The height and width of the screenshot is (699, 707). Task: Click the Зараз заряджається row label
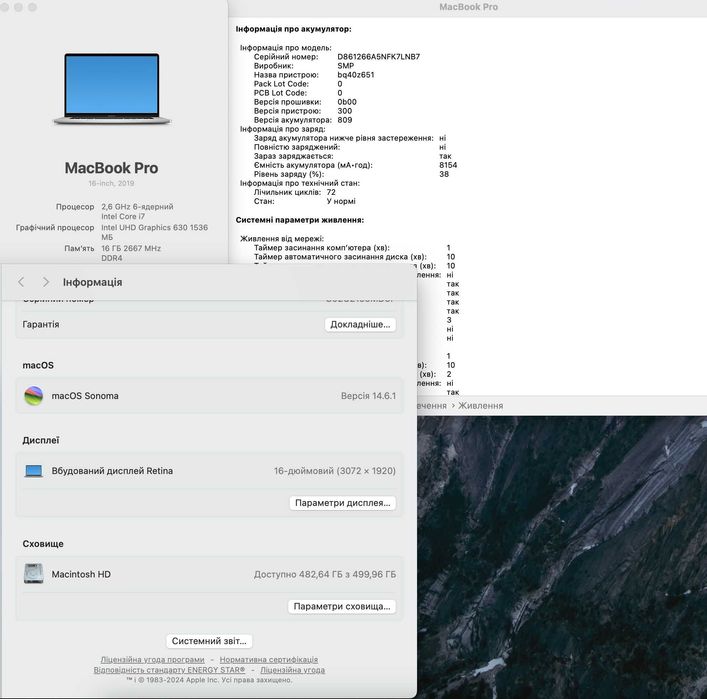[x=294, y=156]
